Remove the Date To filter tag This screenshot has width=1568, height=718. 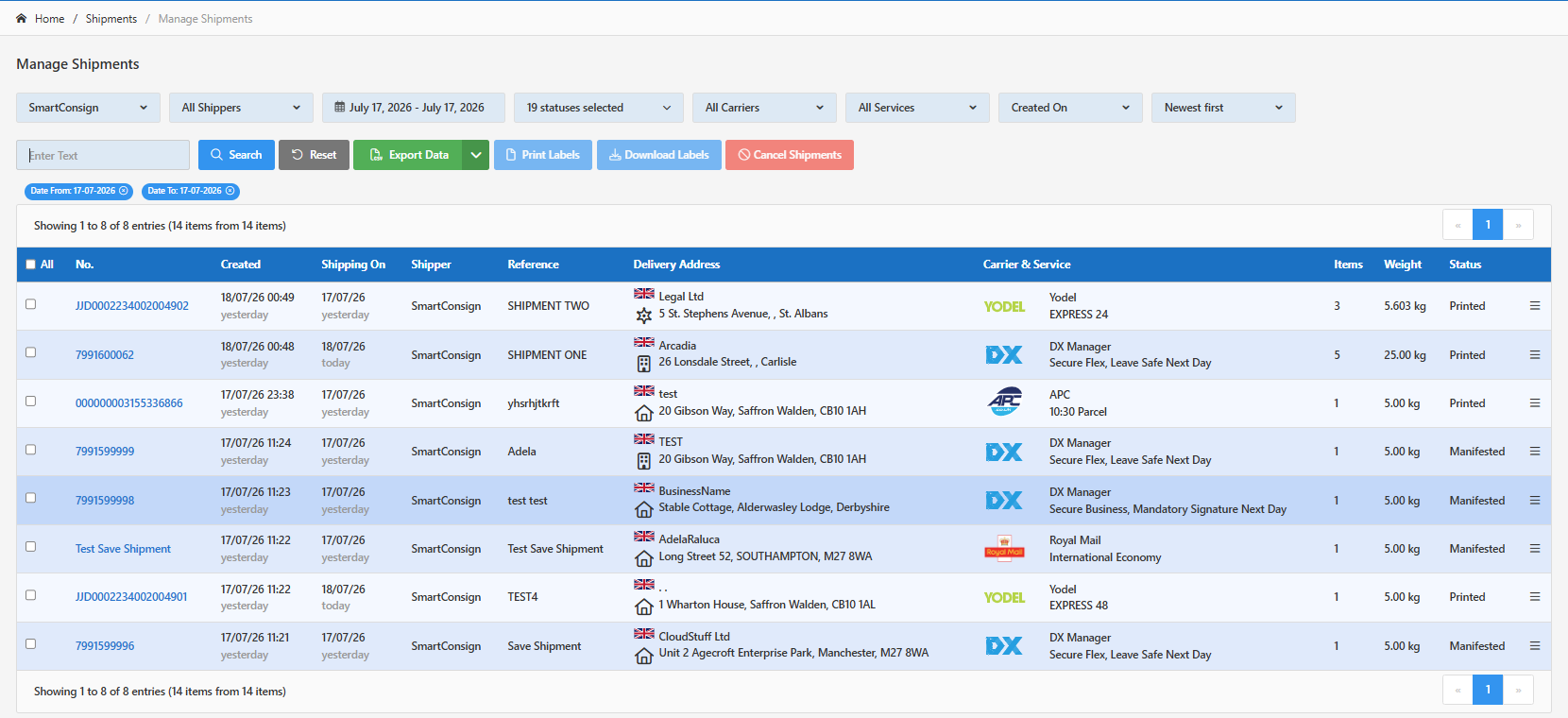230,191
